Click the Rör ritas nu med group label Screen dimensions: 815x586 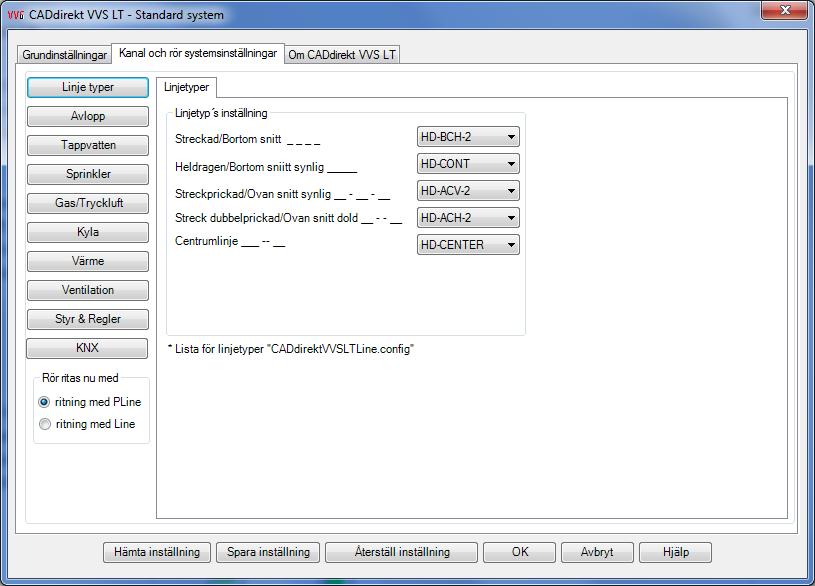tap(80, 378)
